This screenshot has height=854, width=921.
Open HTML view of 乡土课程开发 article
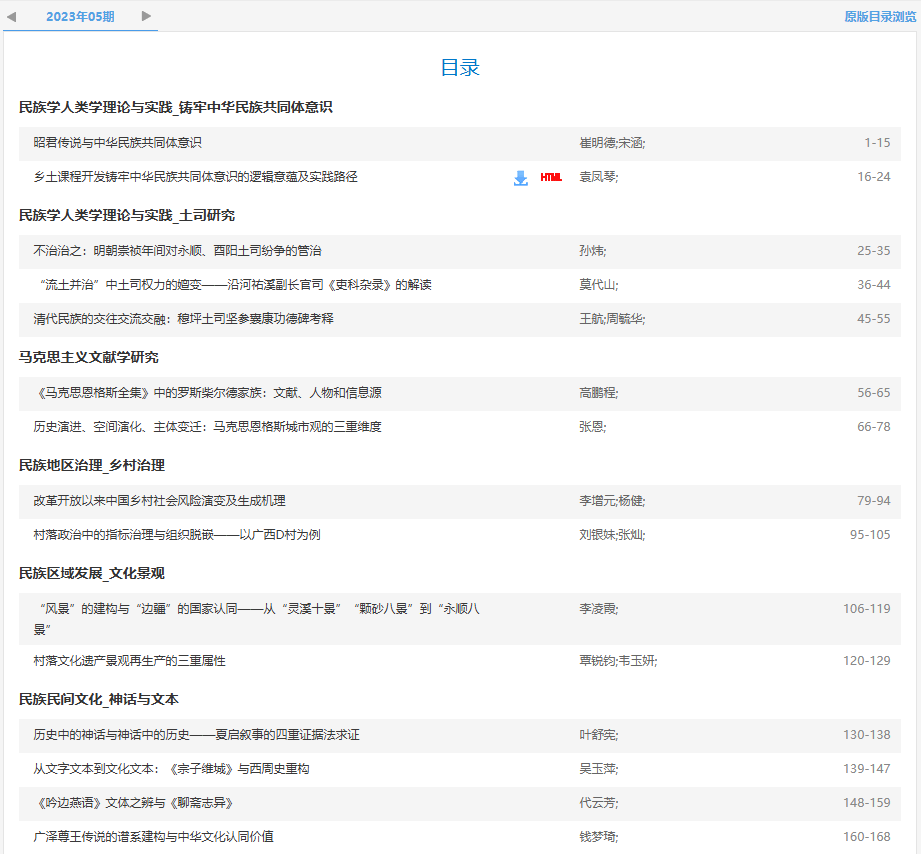[x=549, y=177]
